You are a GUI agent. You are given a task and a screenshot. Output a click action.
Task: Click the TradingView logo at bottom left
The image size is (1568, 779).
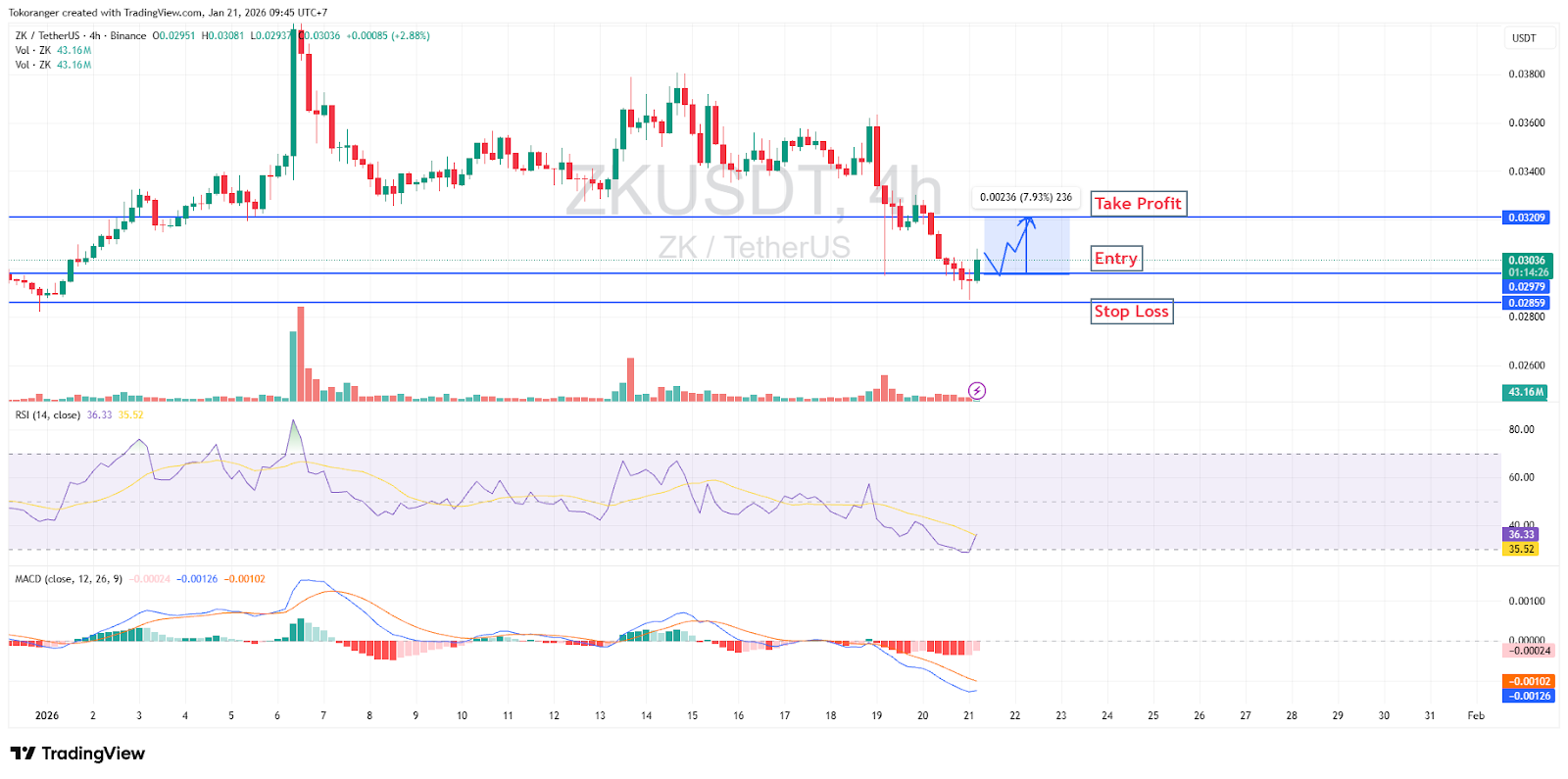pos(77,754)
